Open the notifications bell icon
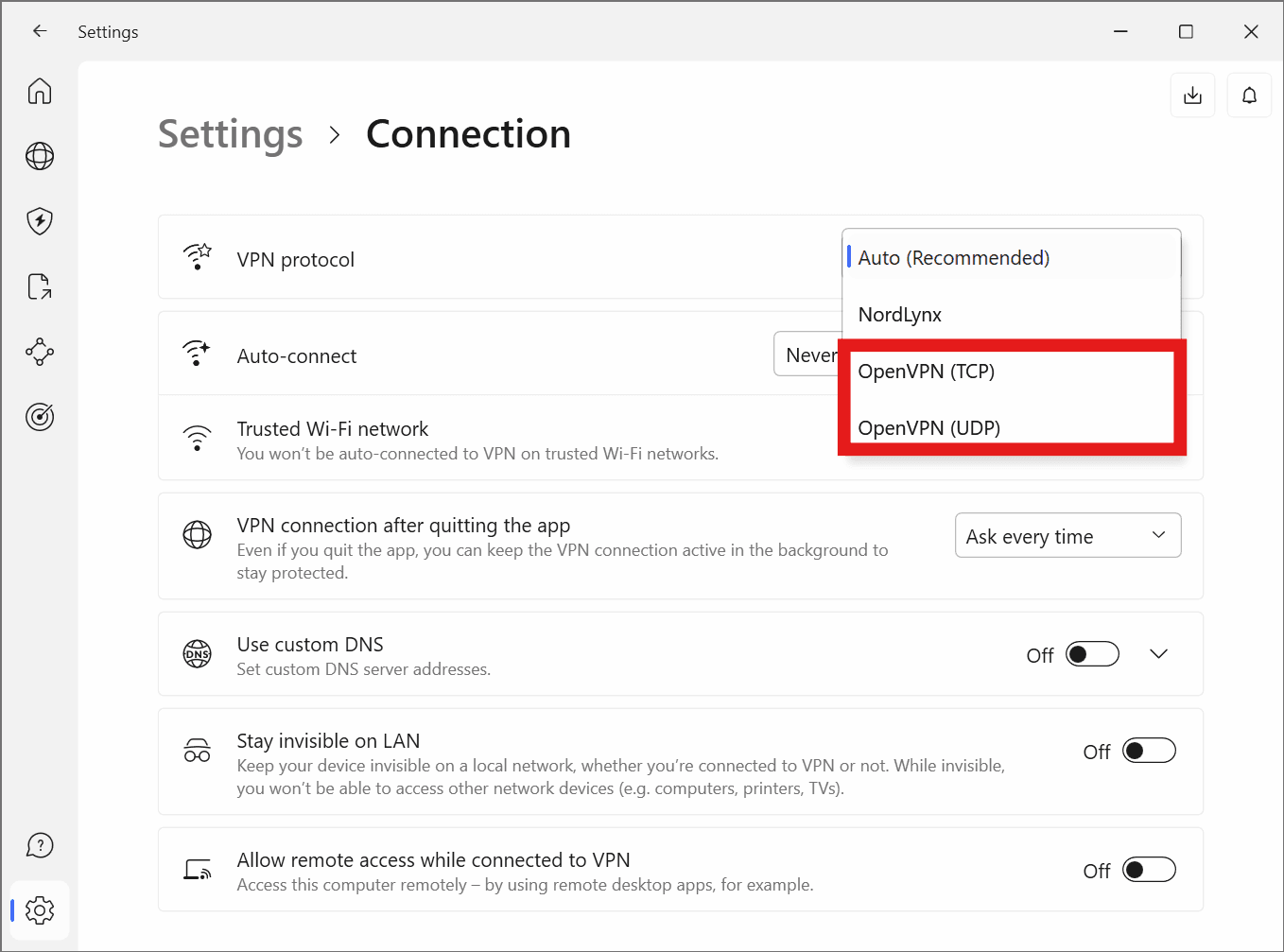1284x952 pixels. 1249,95
